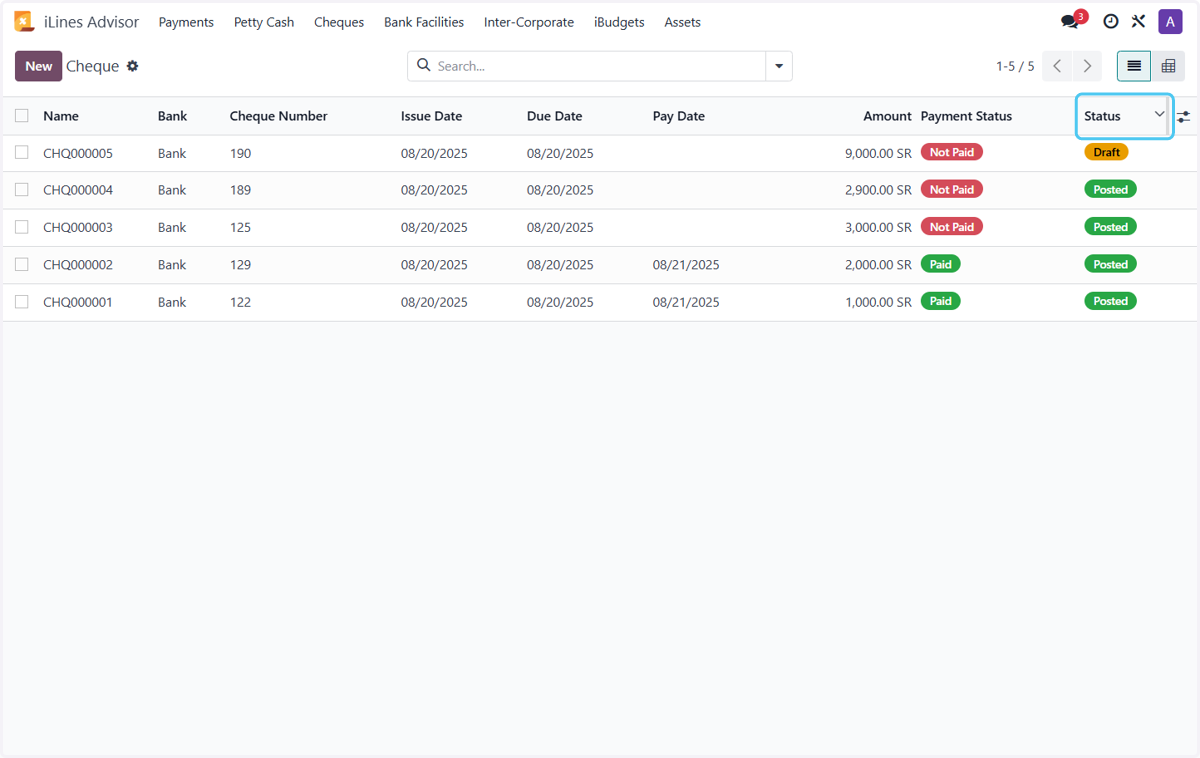Click the Paid badge of CHQ000002
The image size is (1200, 758).
pos(941,264)
